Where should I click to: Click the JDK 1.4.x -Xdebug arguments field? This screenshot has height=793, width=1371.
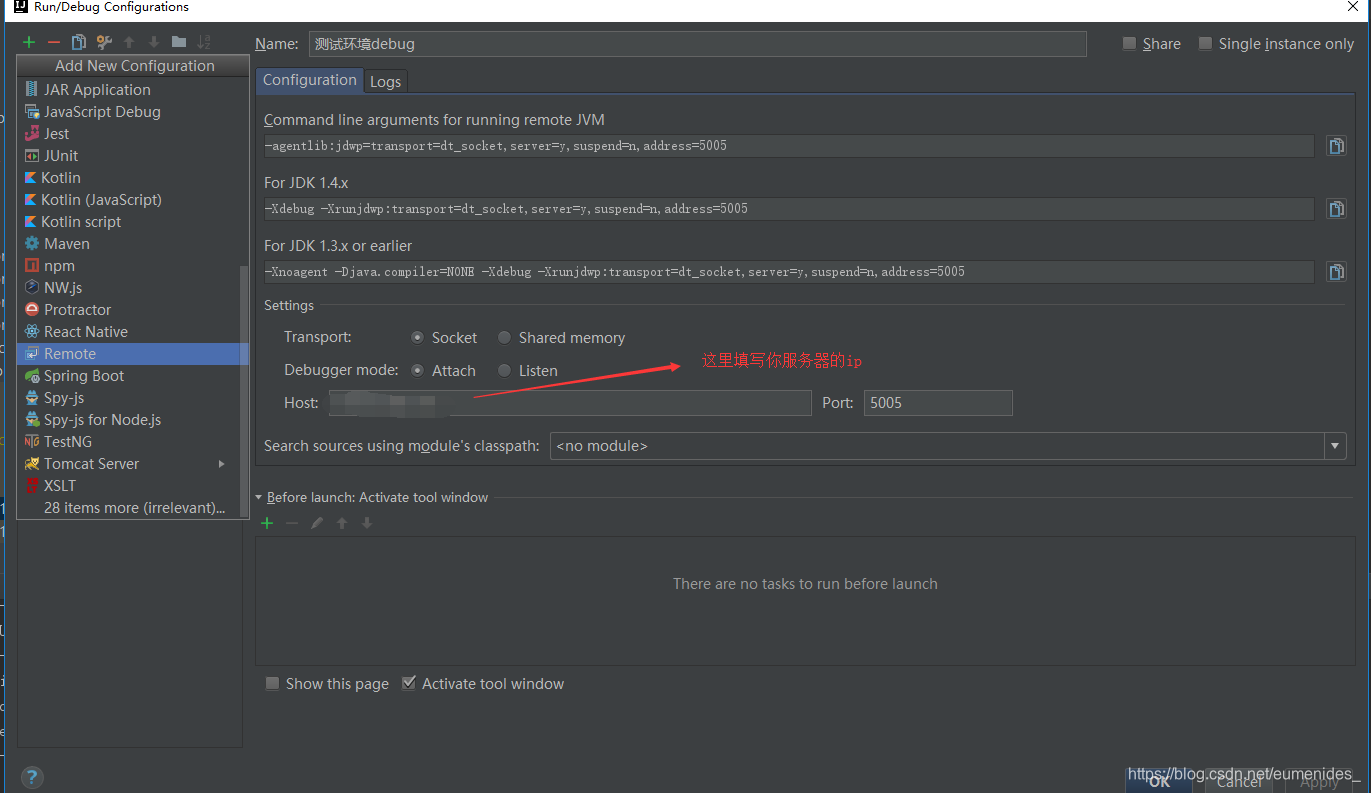click(x=788, y=209)
